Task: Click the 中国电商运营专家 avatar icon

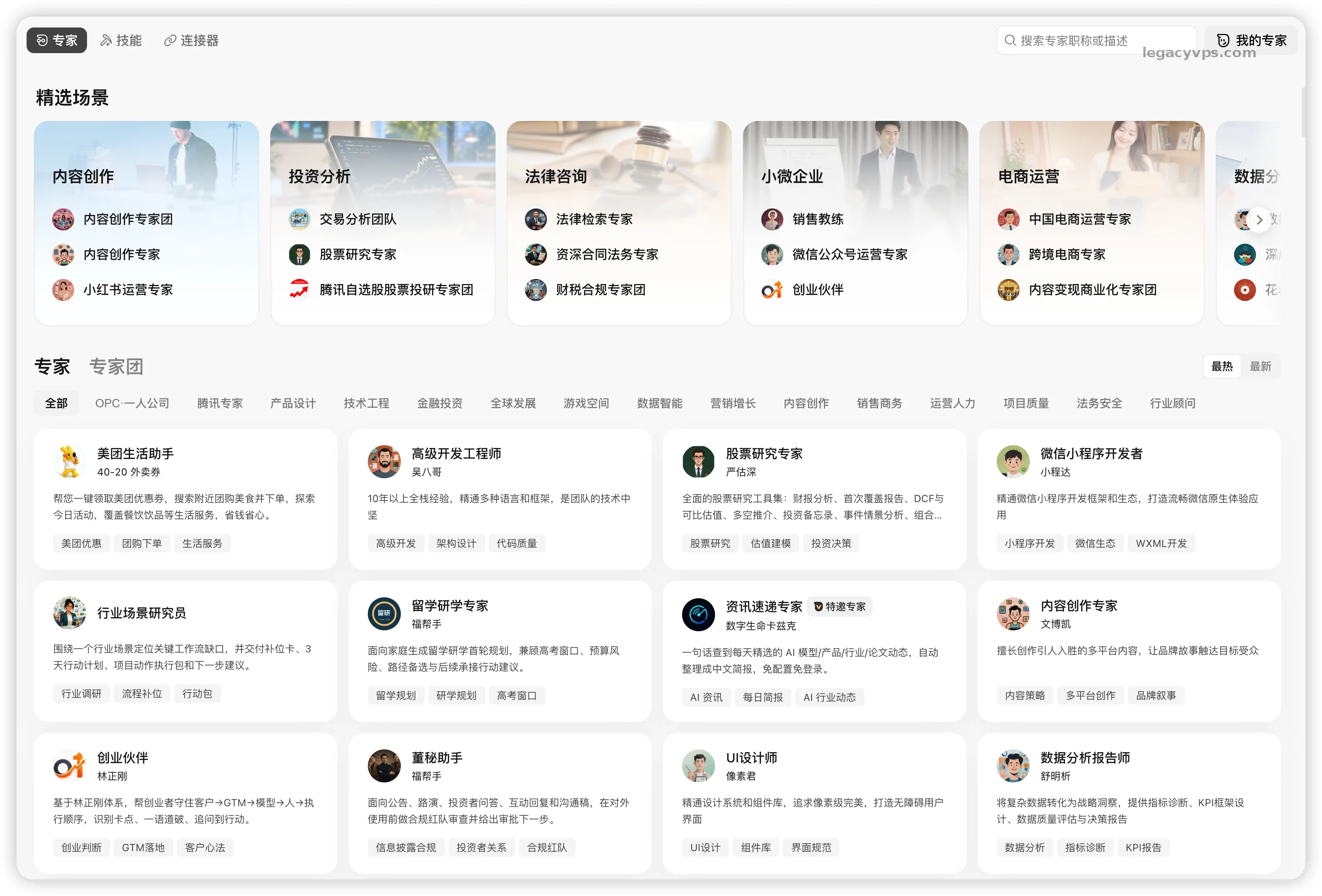Action: (x=1008, y=219)
